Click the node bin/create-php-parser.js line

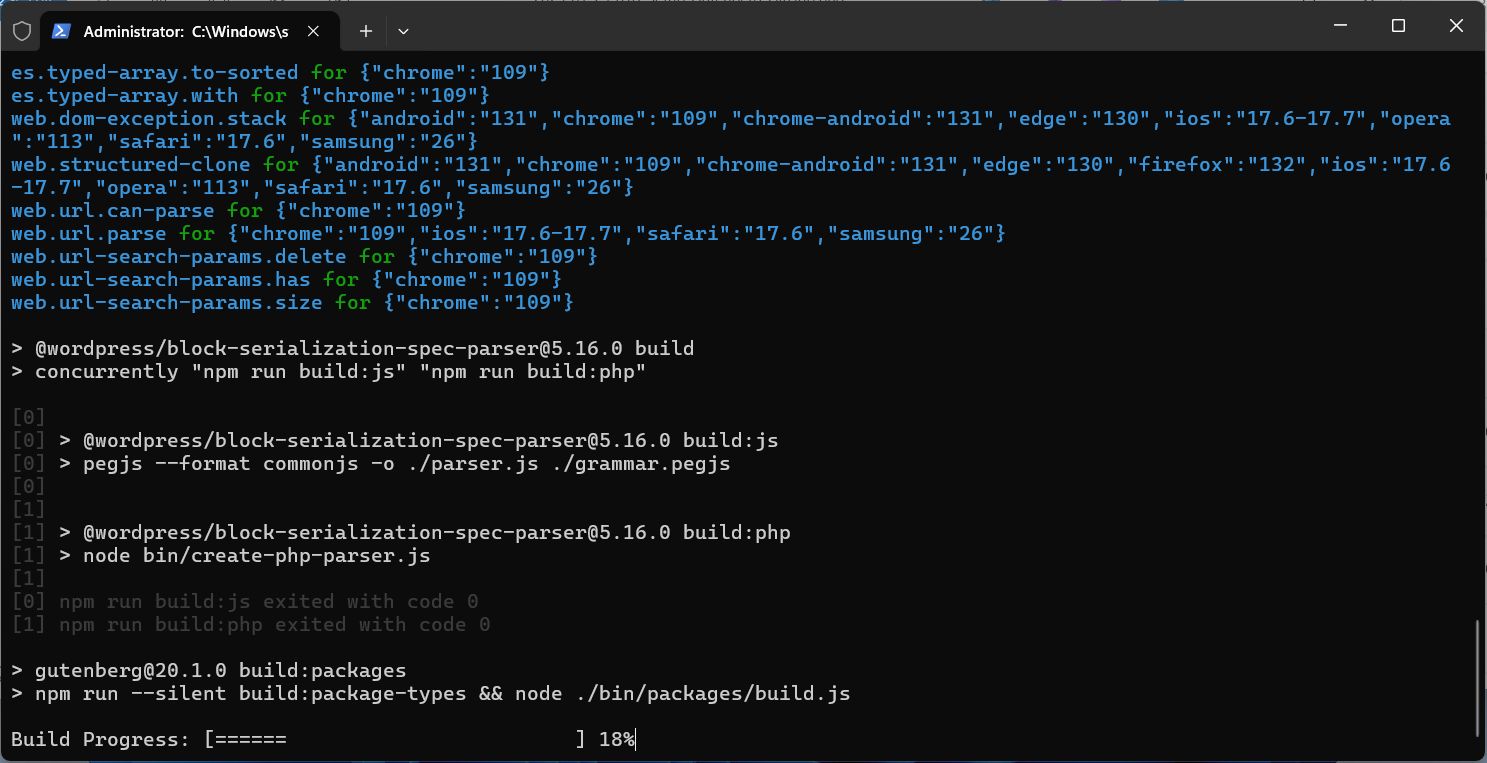click(245, 556)
